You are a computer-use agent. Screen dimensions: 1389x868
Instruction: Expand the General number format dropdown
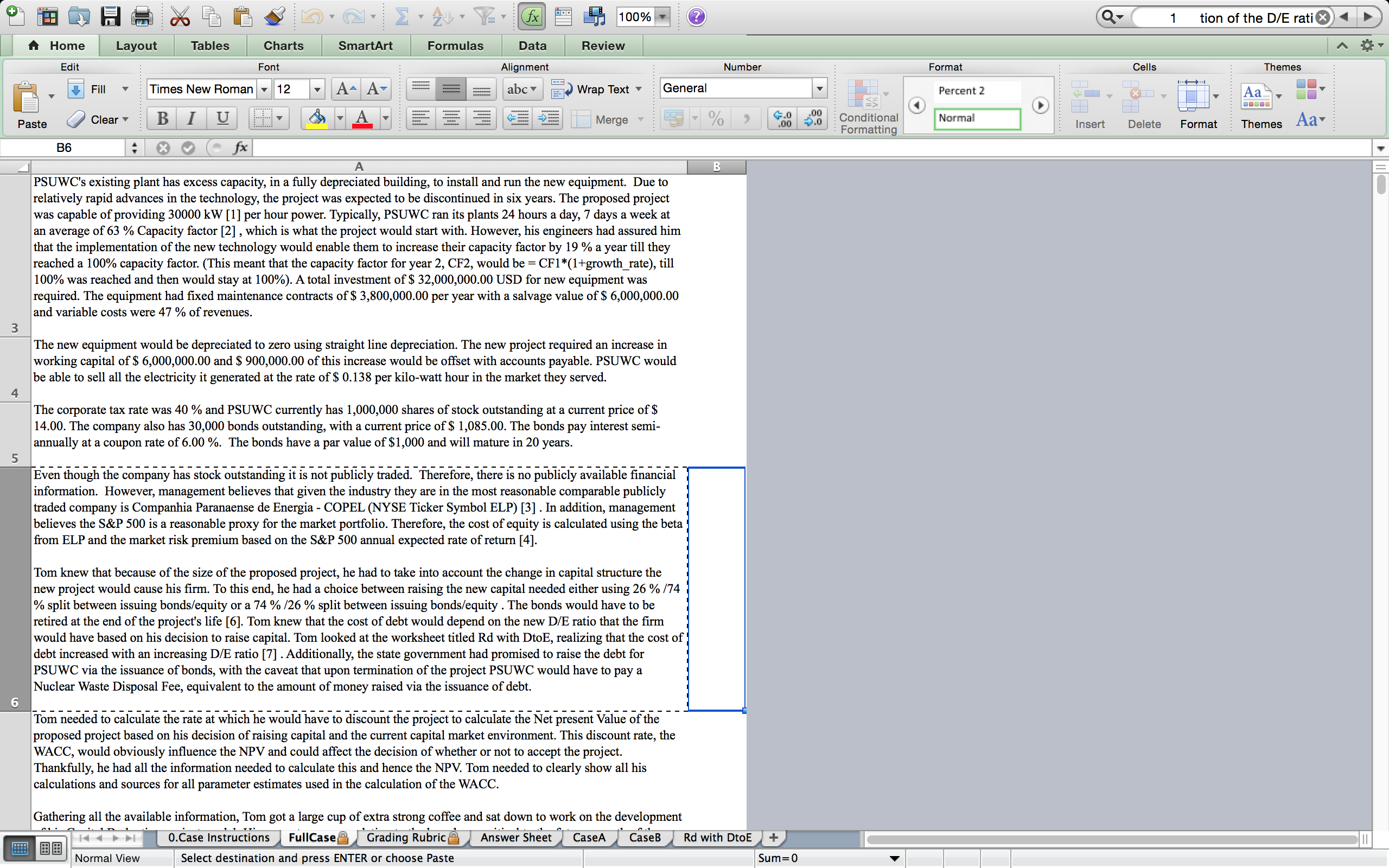[819, 88]
